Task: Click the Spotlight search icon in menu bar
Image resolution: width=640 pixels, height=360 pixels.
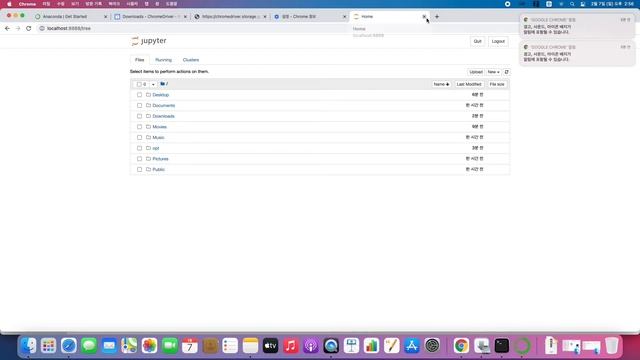Action: pyautogui.click(x=572, y=4)
